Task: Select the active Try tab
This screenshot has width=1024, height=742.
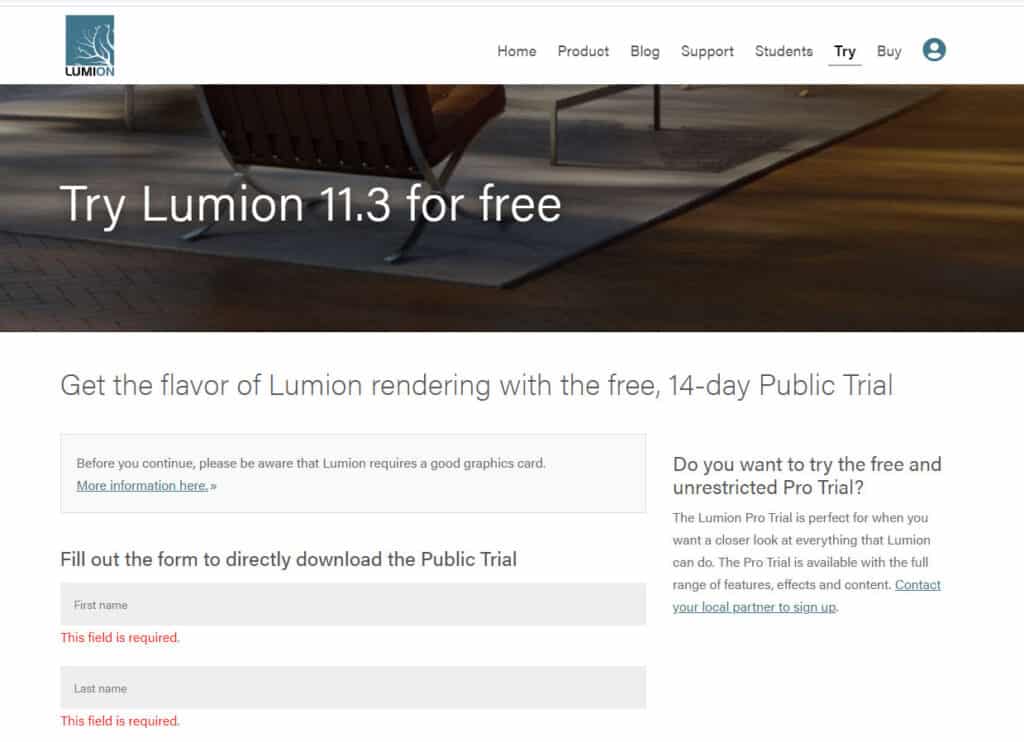Action: coord(844,52)
